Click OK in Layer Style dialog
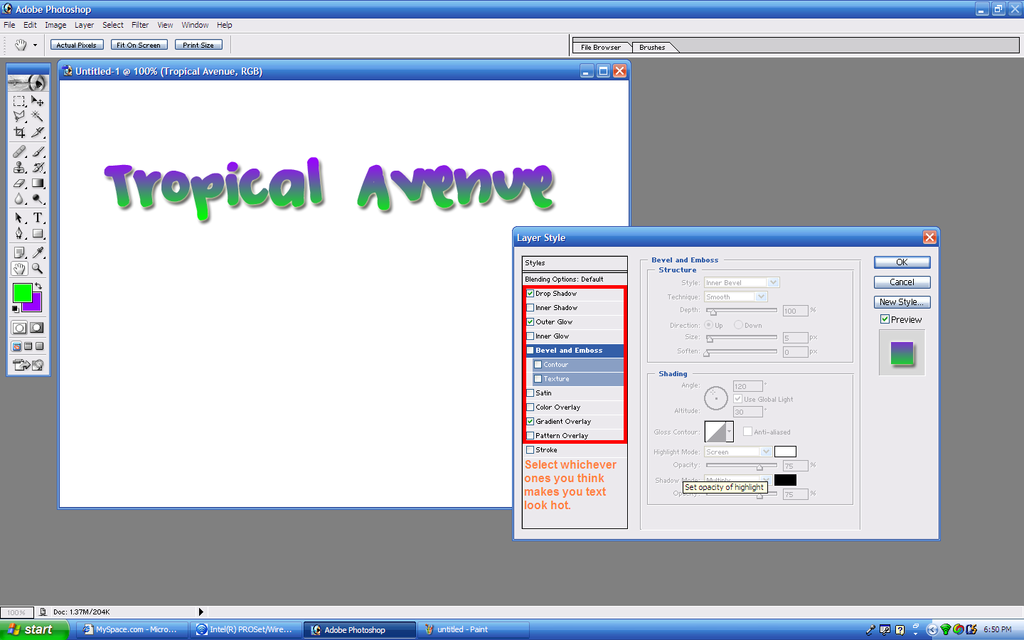 point(902,263)
